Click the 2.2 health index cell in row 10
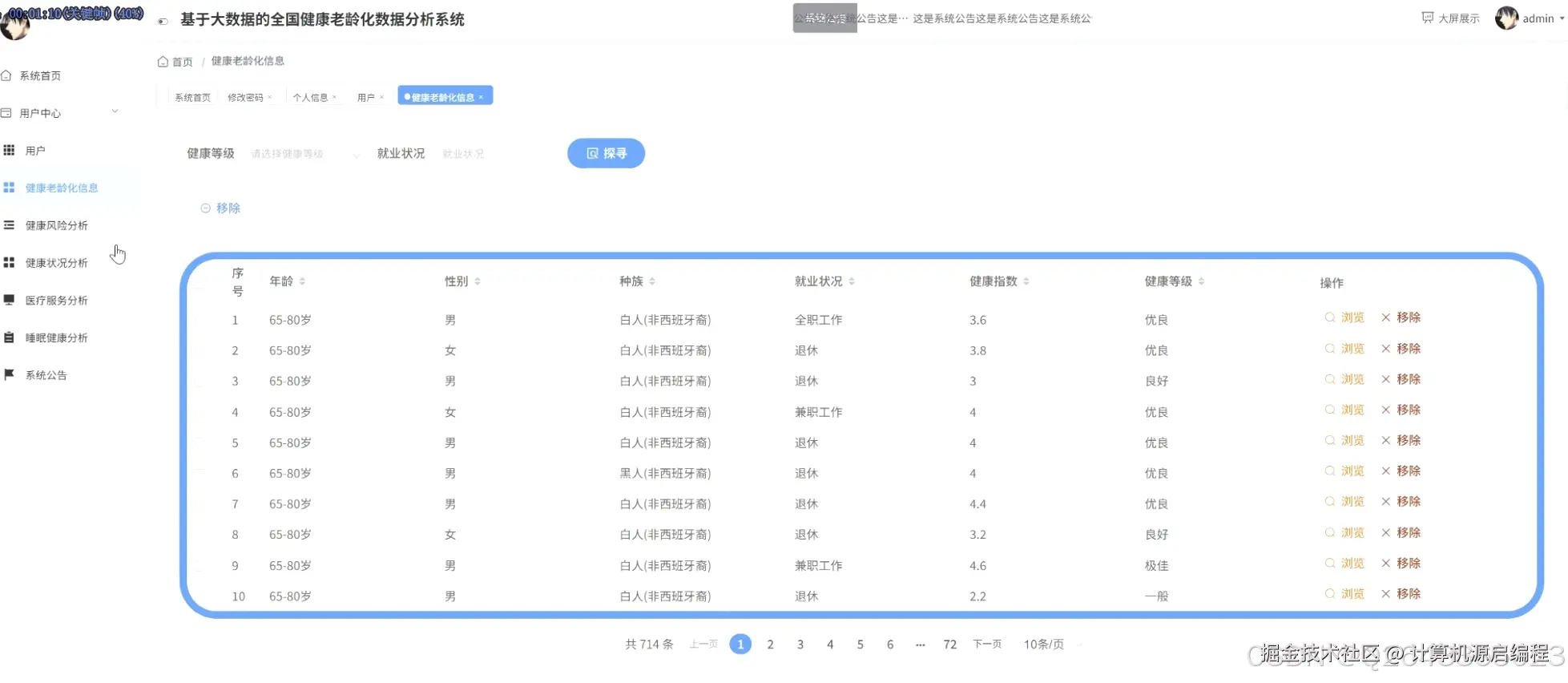This screenshot has height=683, width=1568. [x=977, y=596]
